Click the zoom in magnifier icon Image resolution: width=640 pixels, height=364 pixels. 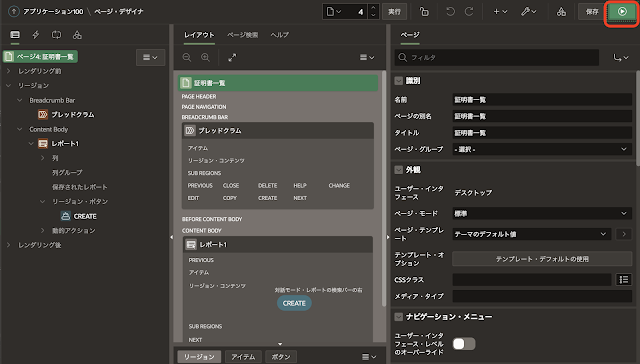[206, 58]
